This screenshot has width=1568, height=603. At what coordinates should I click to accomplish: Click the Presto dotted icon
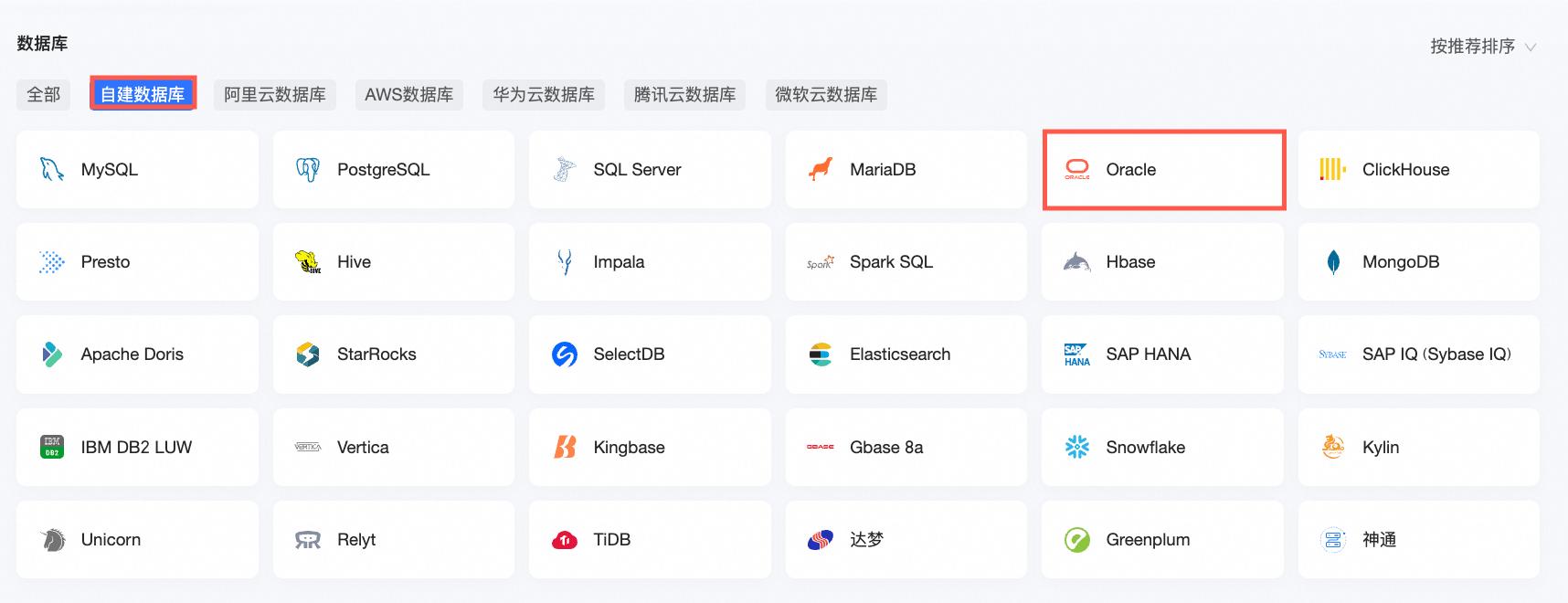point(52,262)
